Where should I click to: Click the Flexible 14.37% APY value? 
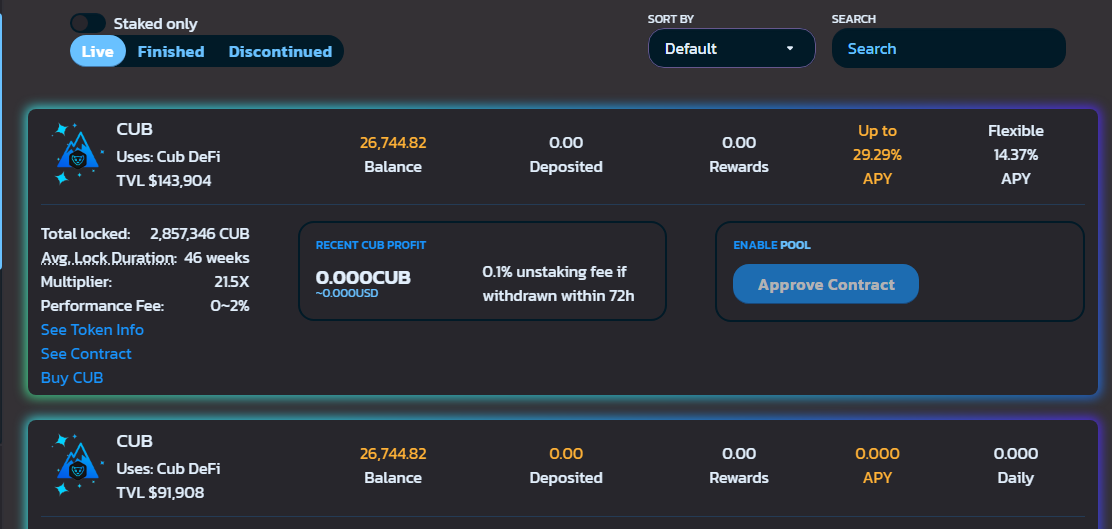1016,155
